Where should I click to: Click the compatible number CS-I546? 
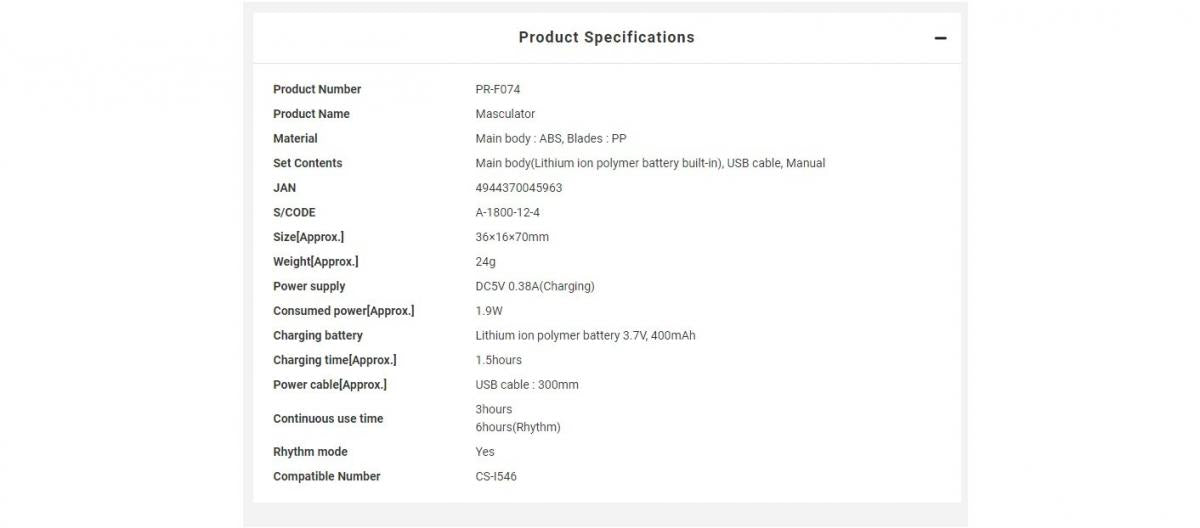[496, 476]
